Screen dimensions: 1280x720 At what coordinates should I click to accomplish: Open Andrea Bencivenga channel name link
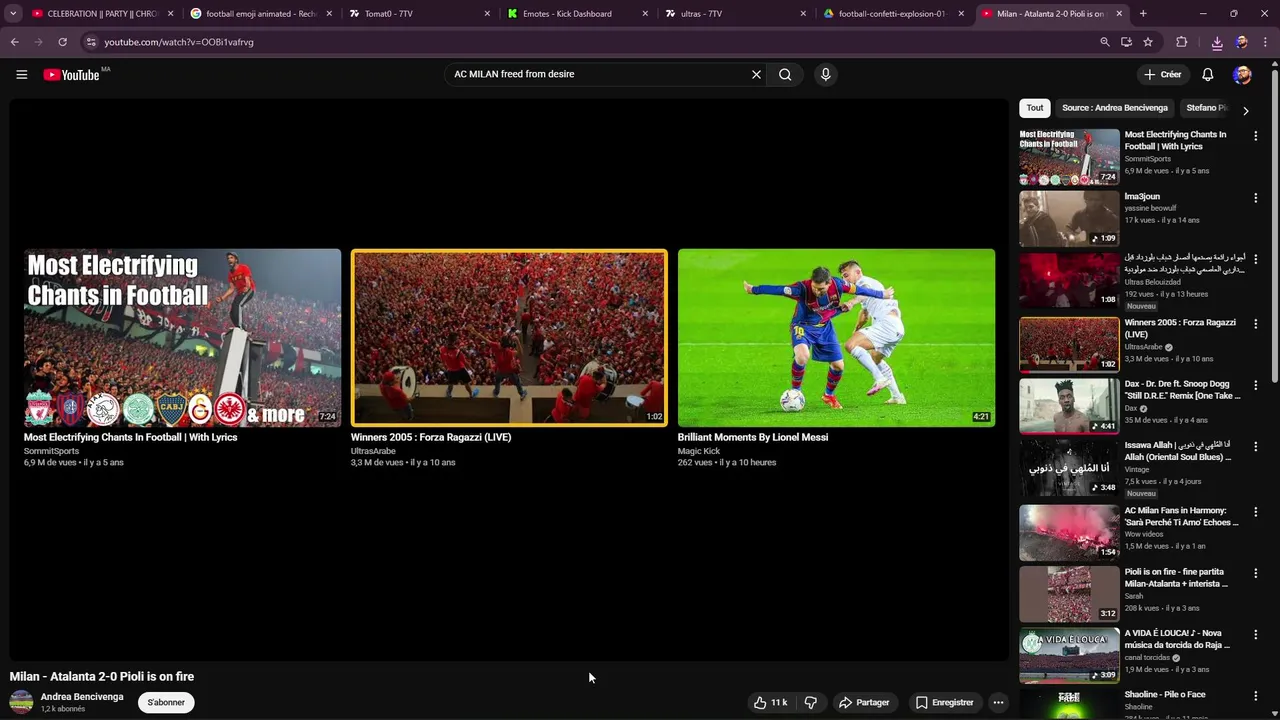pyautogui.click(x=82, y=697)
